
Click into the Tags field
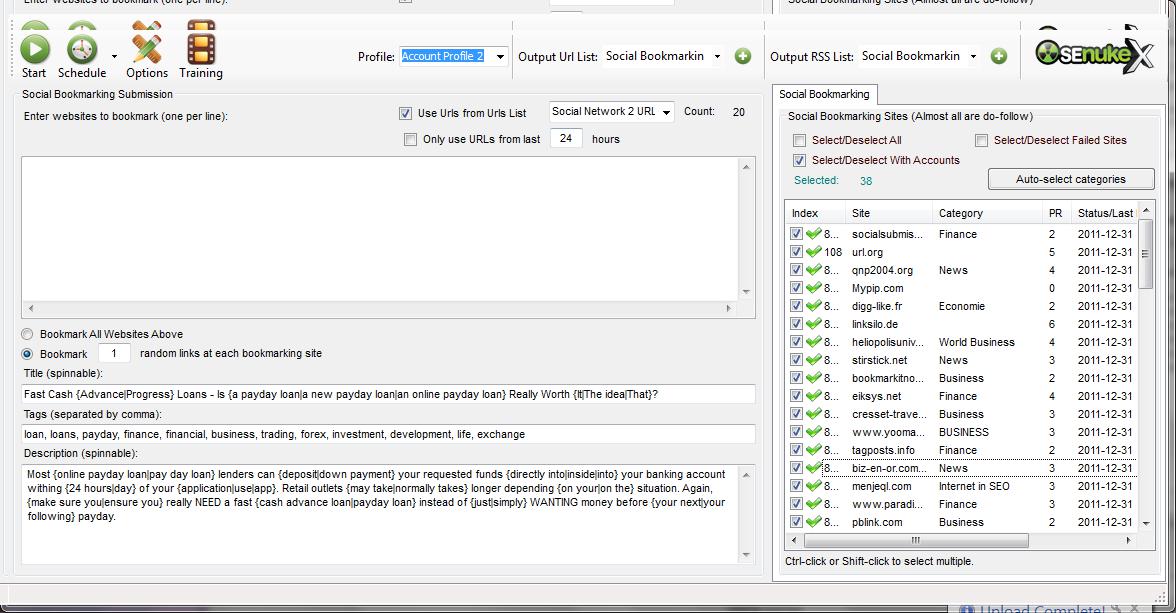click(x=388, y=434)
